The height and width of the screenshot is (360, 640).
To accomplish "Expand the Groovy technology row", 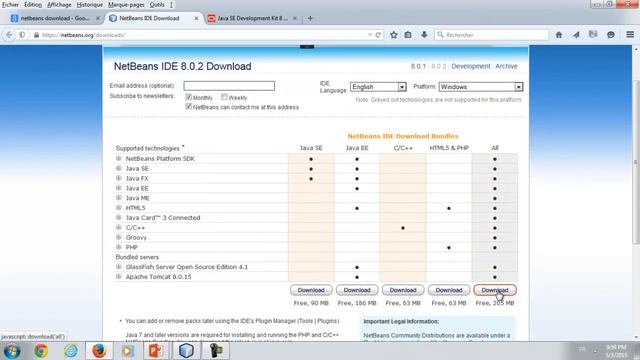I will pyautogui.click(x=119, y=237).
